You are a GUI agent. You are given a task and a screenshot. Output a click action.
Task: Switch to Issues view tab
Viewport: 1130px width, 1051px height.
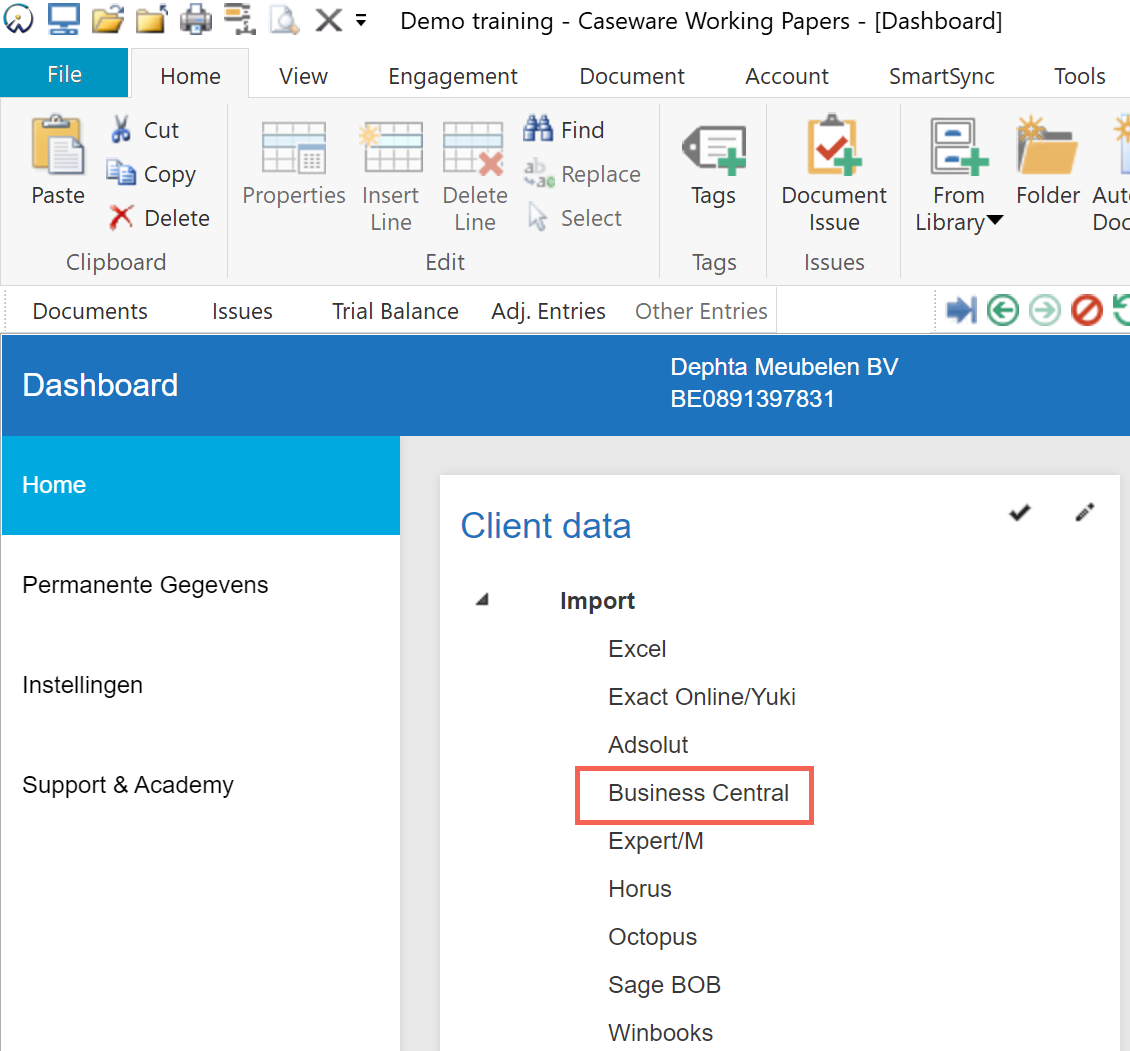[242, 311]
